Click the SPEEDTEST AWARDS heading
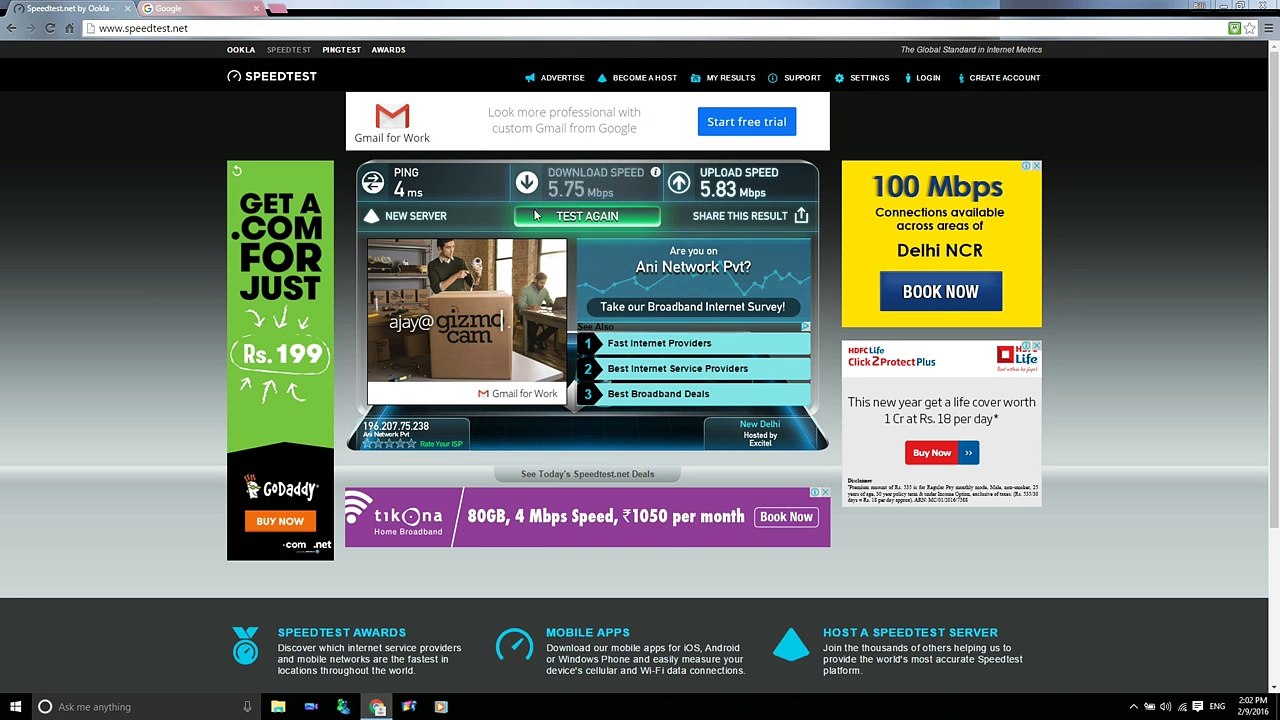1280x720 pixels. click(x=342, y=633)
